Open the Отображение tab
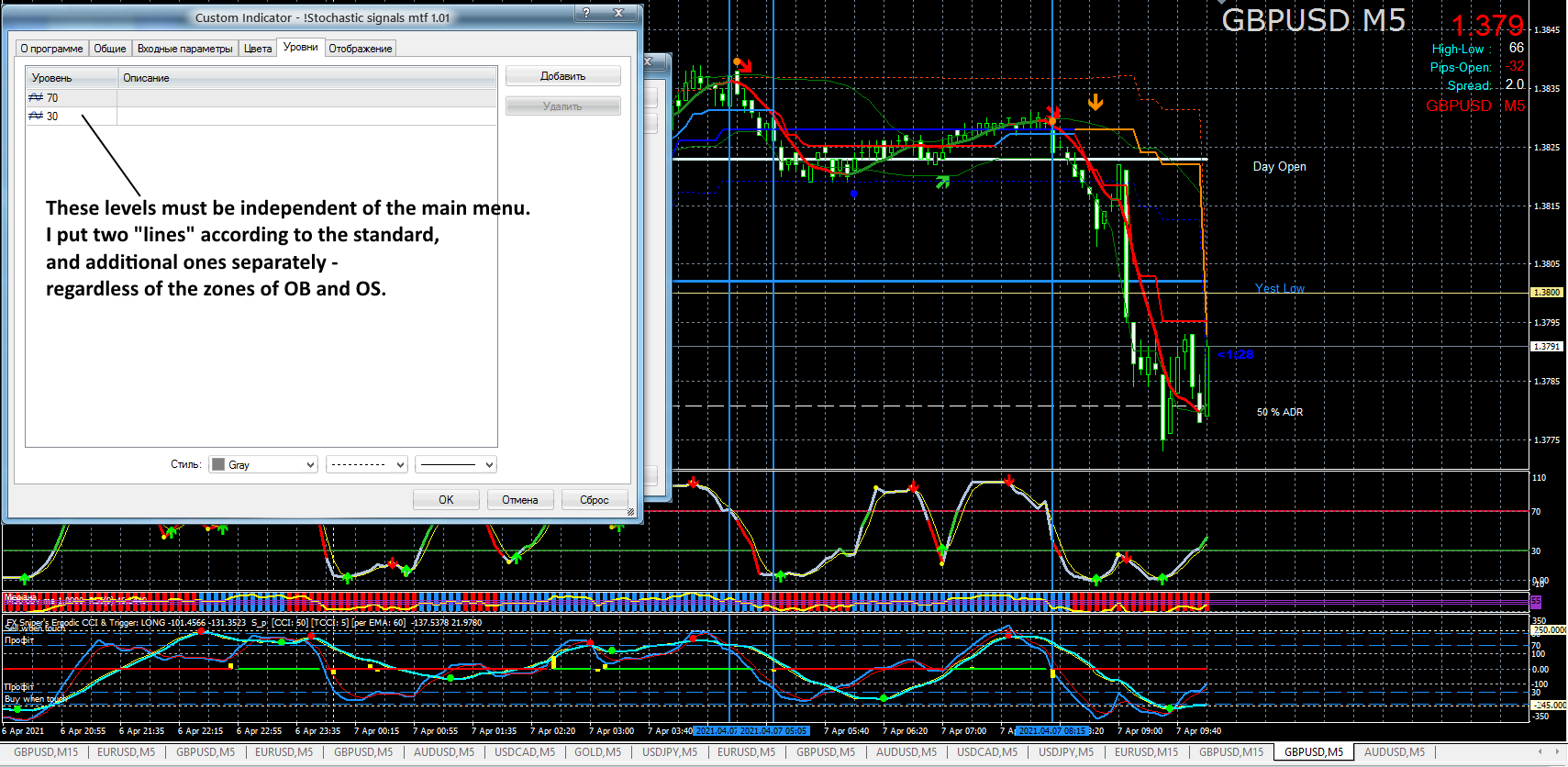This screenshot has width=1568, height=767. (361, 49)
